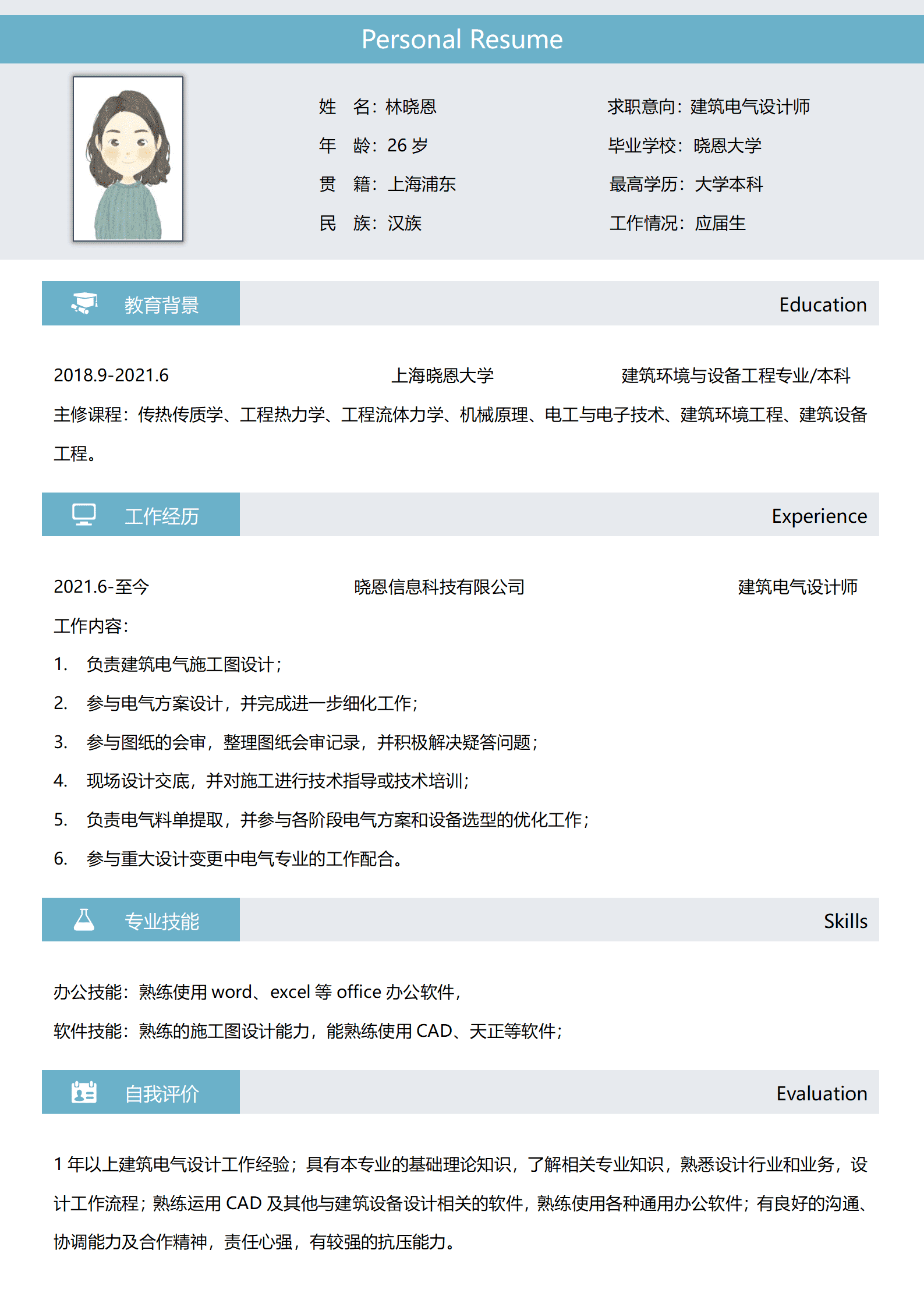Click the name 林晓恩

tap(411, 107)
